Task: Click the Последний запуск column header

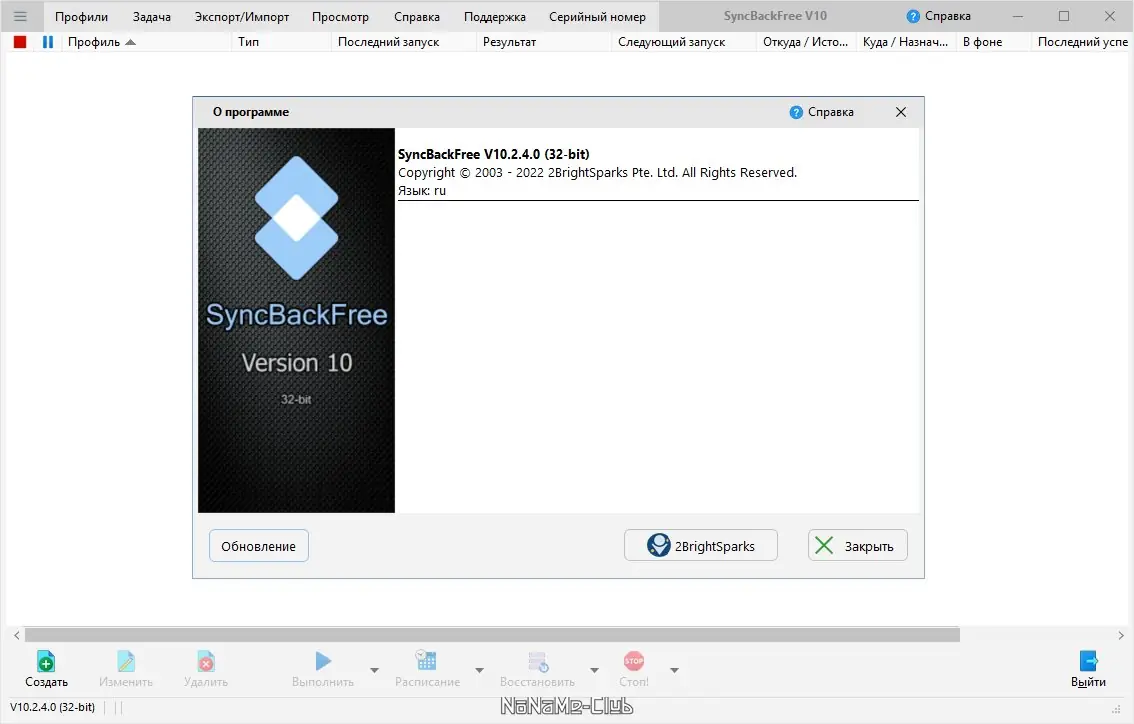Action: (x=404, y=42)
